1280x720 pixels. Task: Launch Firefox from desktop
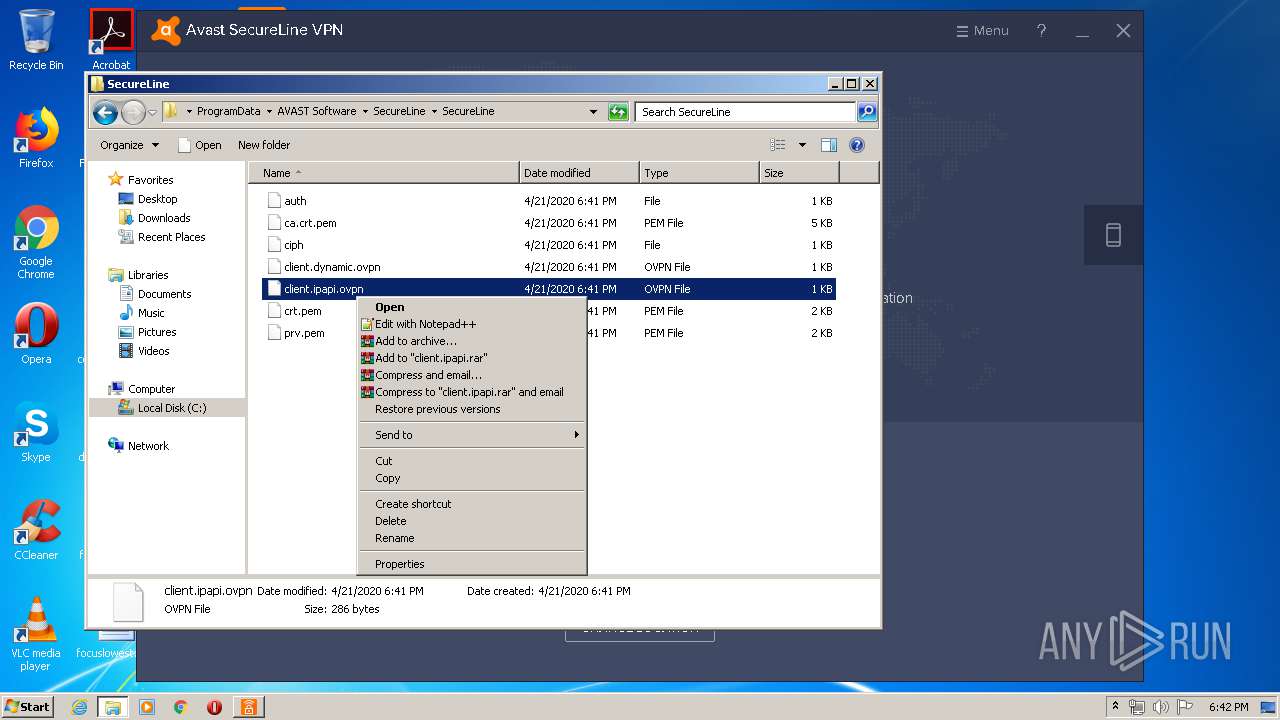pos(36,138)
